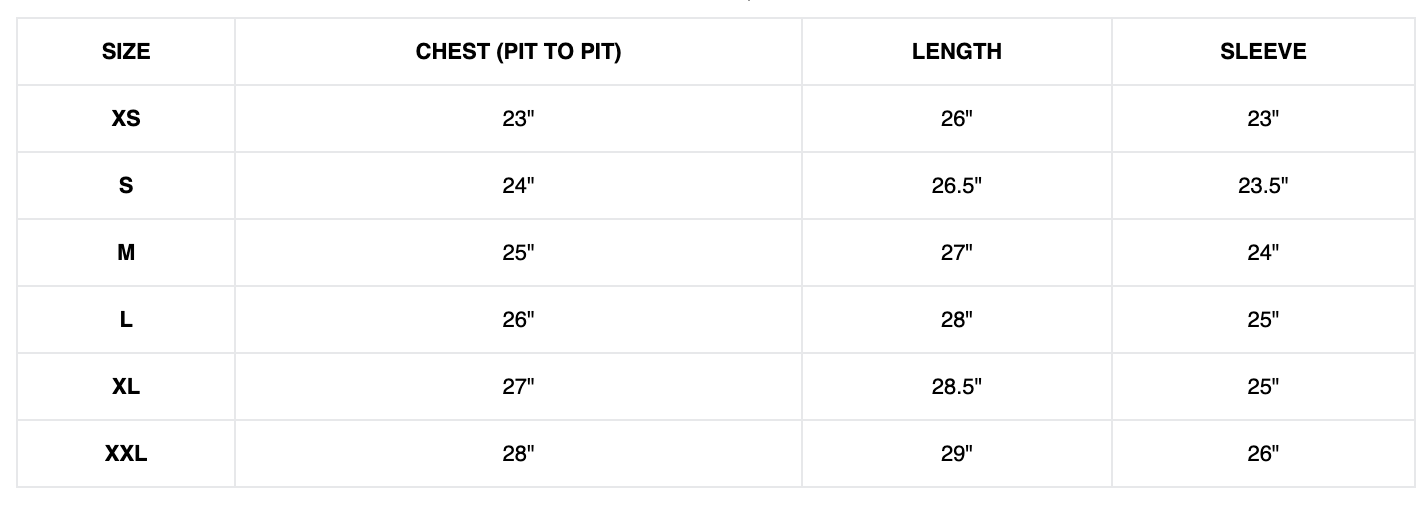The image size is (1428, 506).
Task: Click the L sleeve value in row L
Action: click(x=1263, y=320)
